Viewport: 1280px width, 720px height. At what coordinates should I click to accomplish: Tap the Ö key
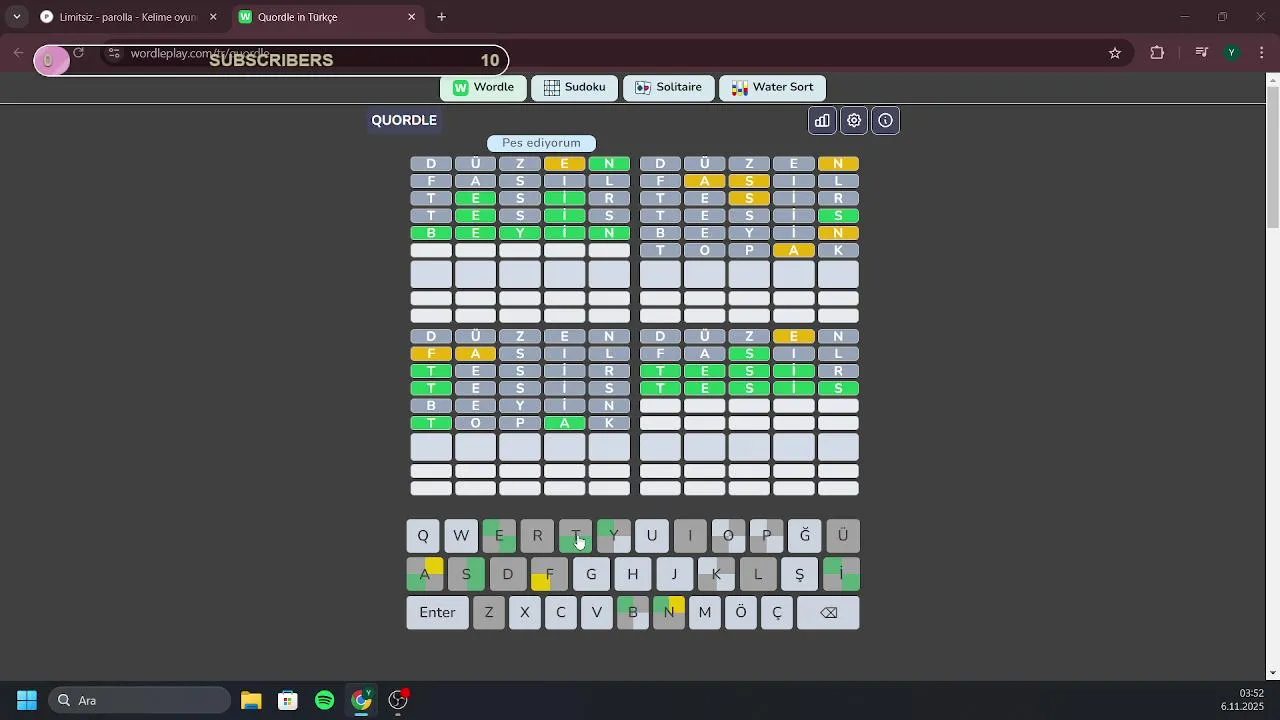point(741,612)
